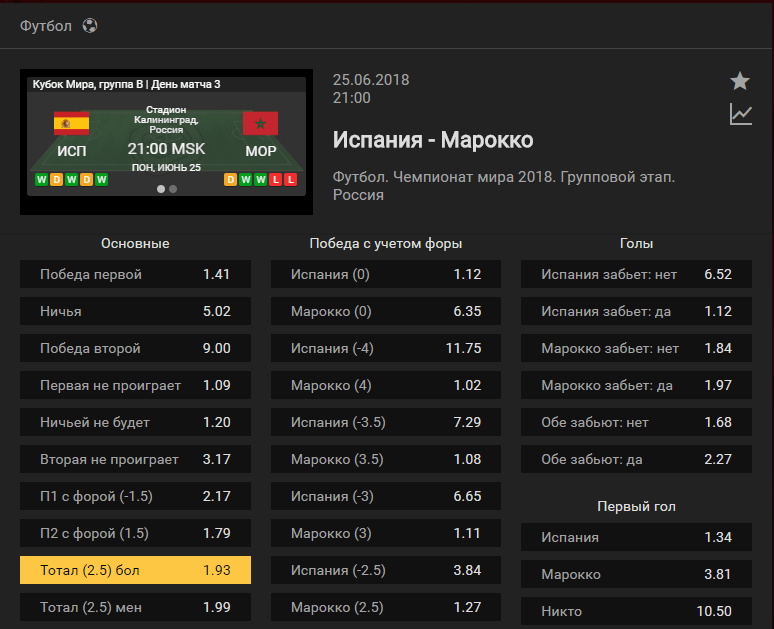Click the match preview banner
Screen dimensions: 774x629
[166, 142]
